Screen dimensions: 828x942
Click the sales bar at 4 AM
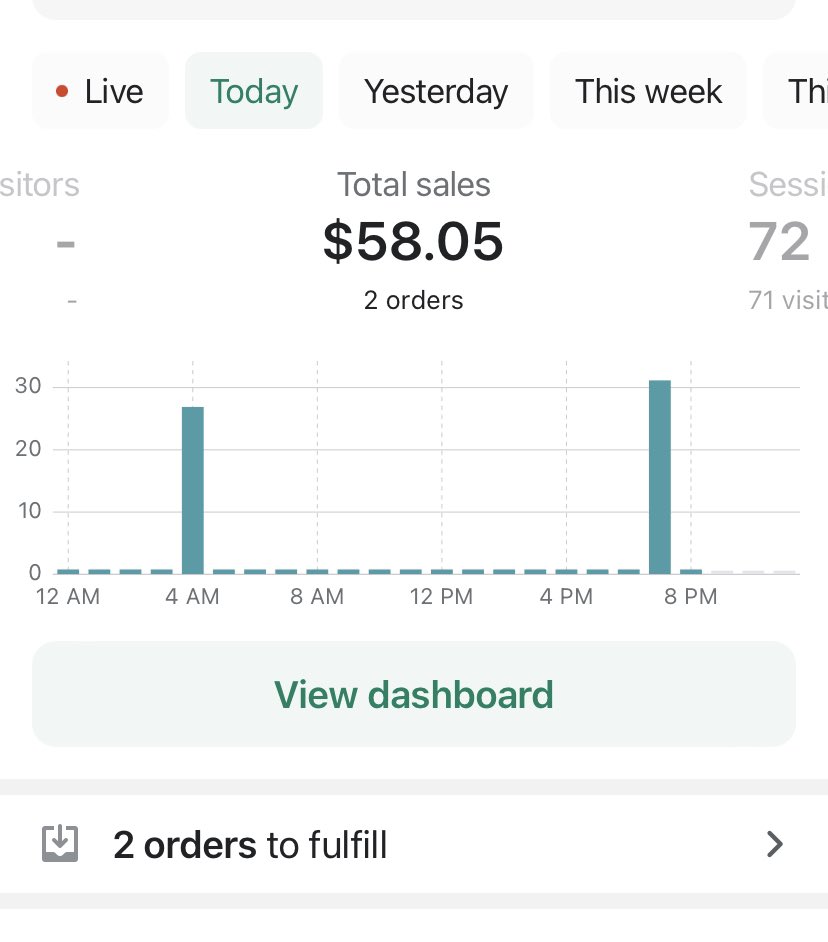pyautogui.click(x=193, y=489)
